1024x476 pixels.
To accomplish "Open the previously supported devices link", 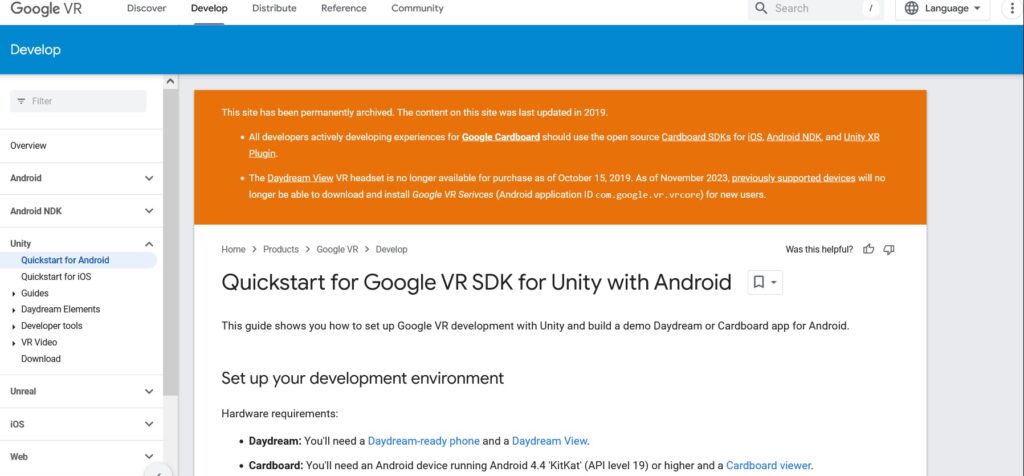I will (793, 178).
